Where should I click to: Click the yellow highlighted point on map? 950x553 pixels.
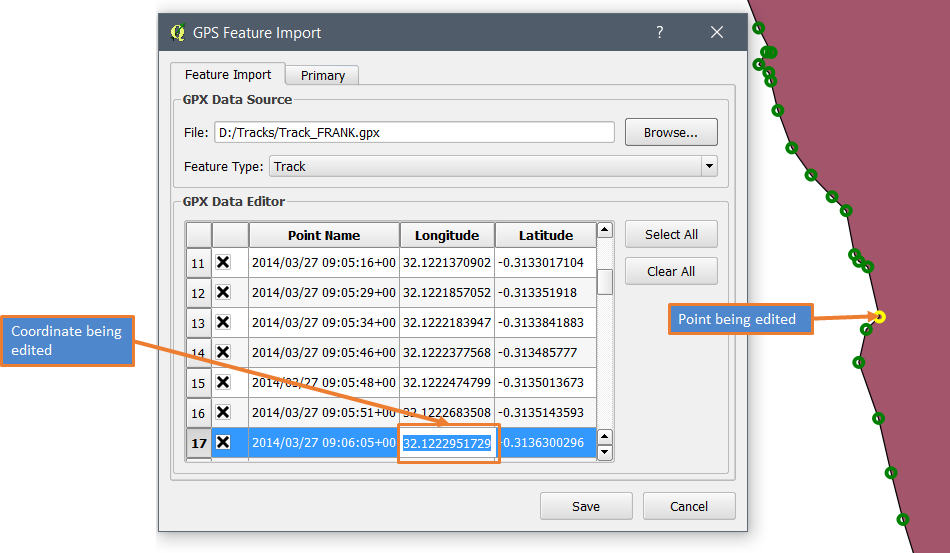click(880, 318)
